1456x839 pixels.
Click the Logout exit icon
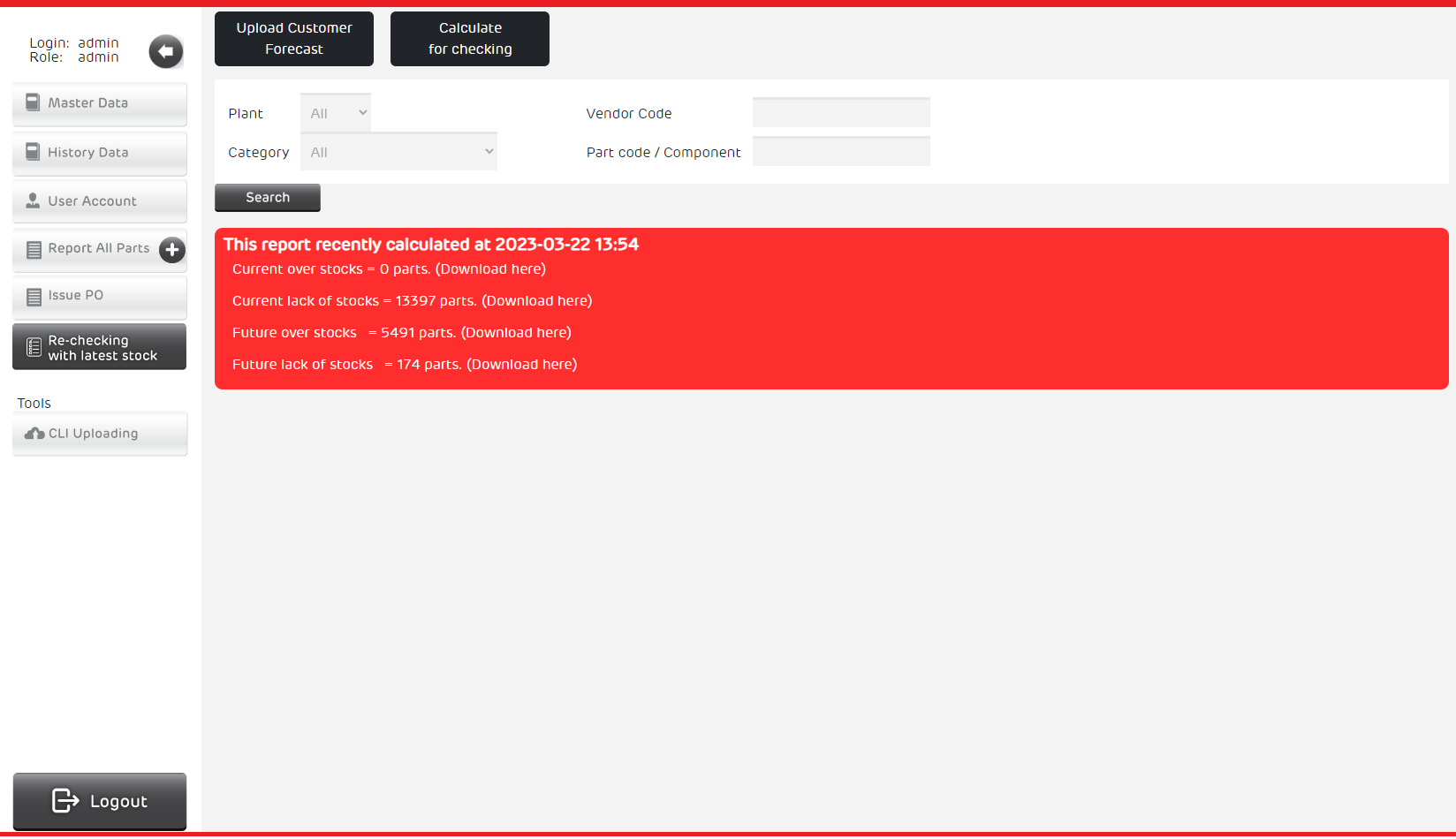coord(65,800)
